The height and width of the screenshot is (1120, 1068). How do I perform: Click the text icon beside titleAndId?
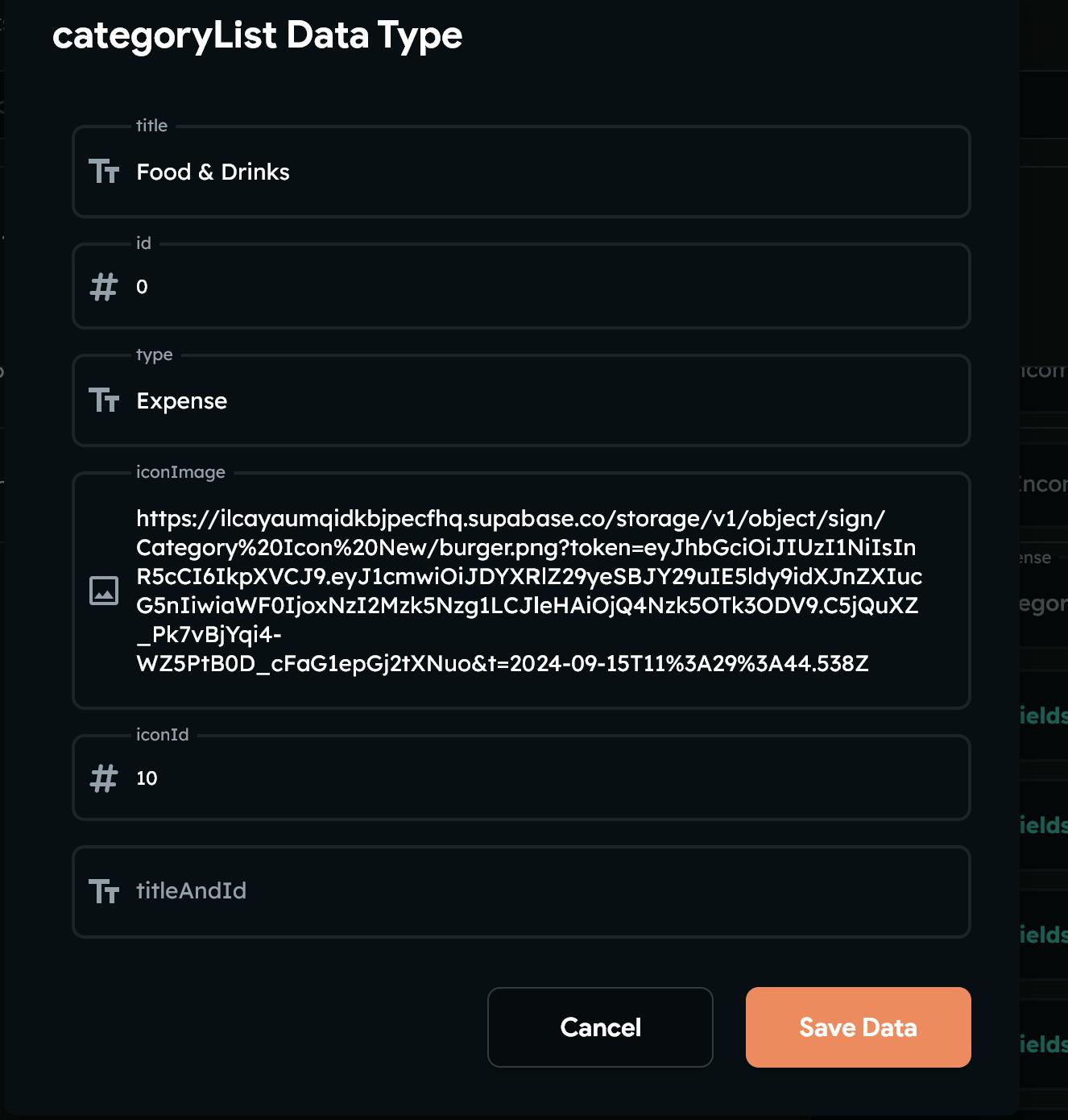pyautogui.click(x=104, y=891)
